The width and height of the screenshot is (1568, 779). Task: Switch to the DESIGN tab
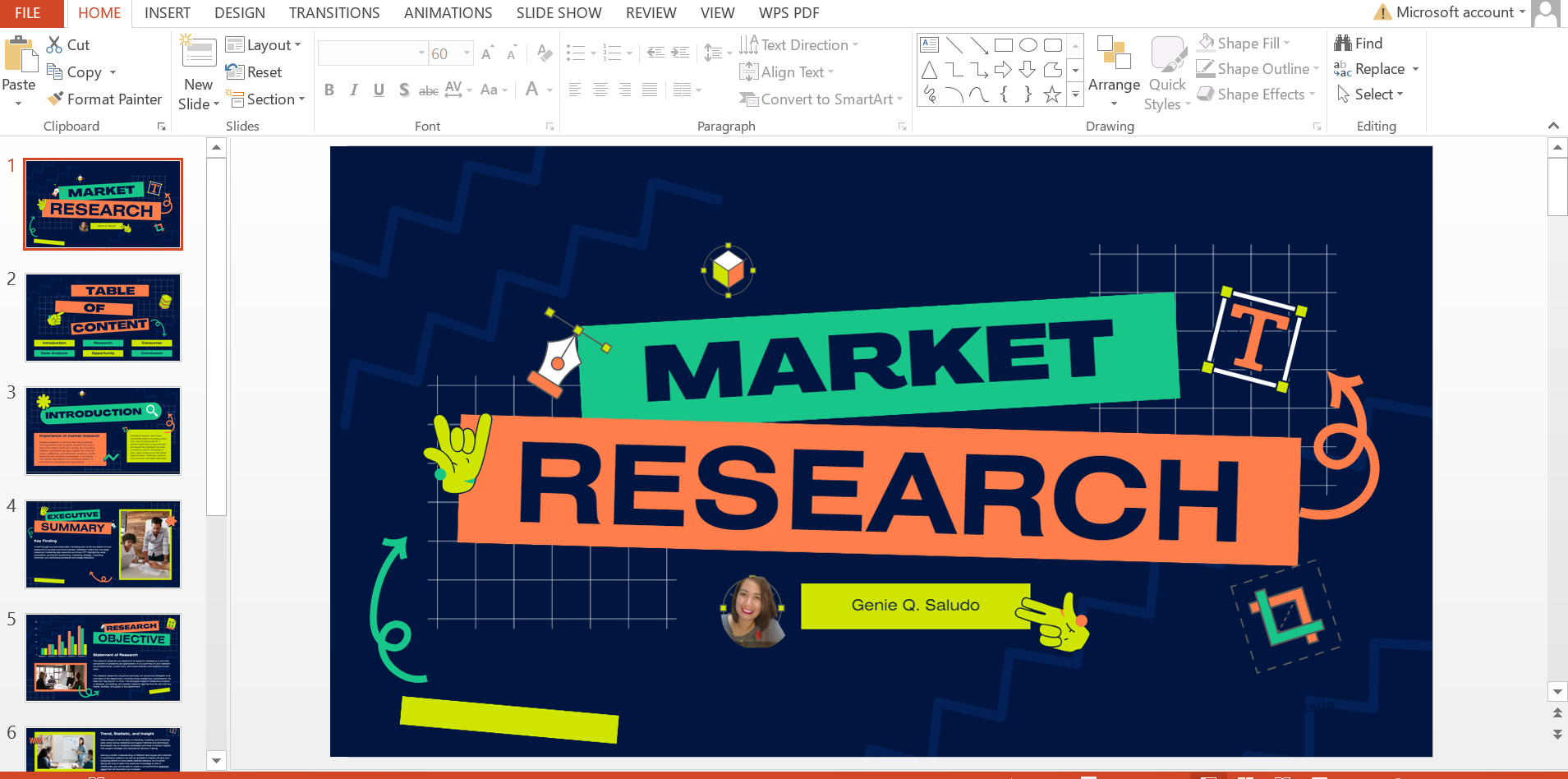240,13
